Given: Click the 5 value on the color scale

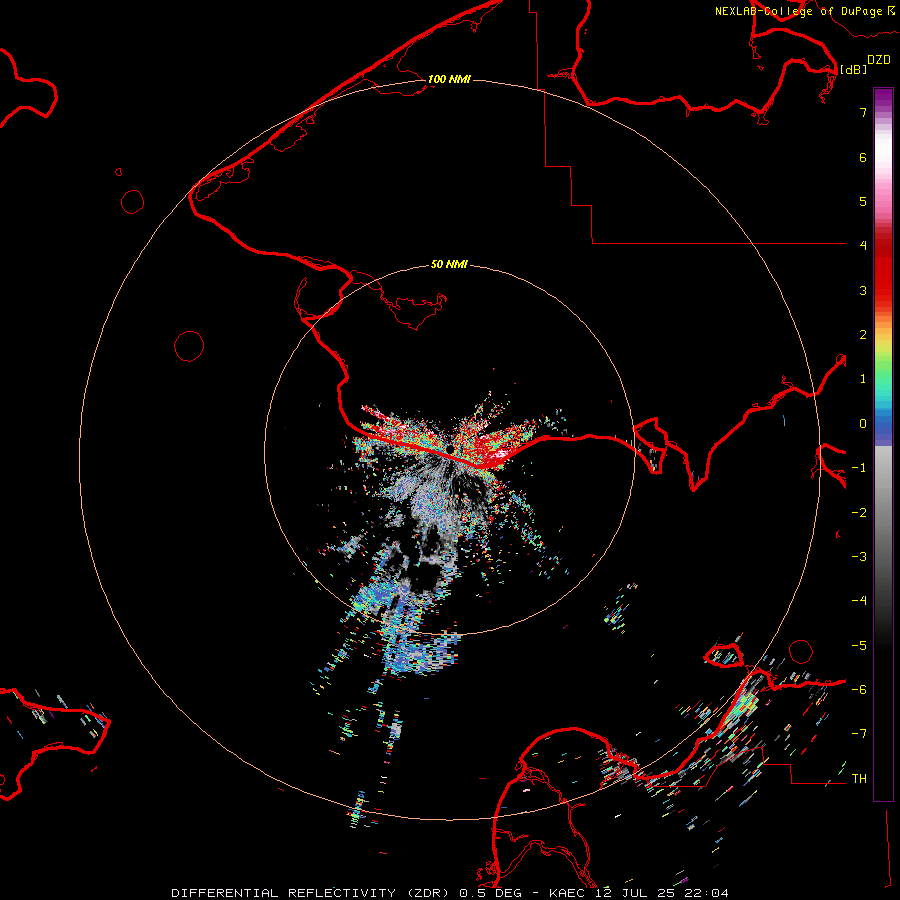Looking at the screenshot, I should tap(863, 201).
